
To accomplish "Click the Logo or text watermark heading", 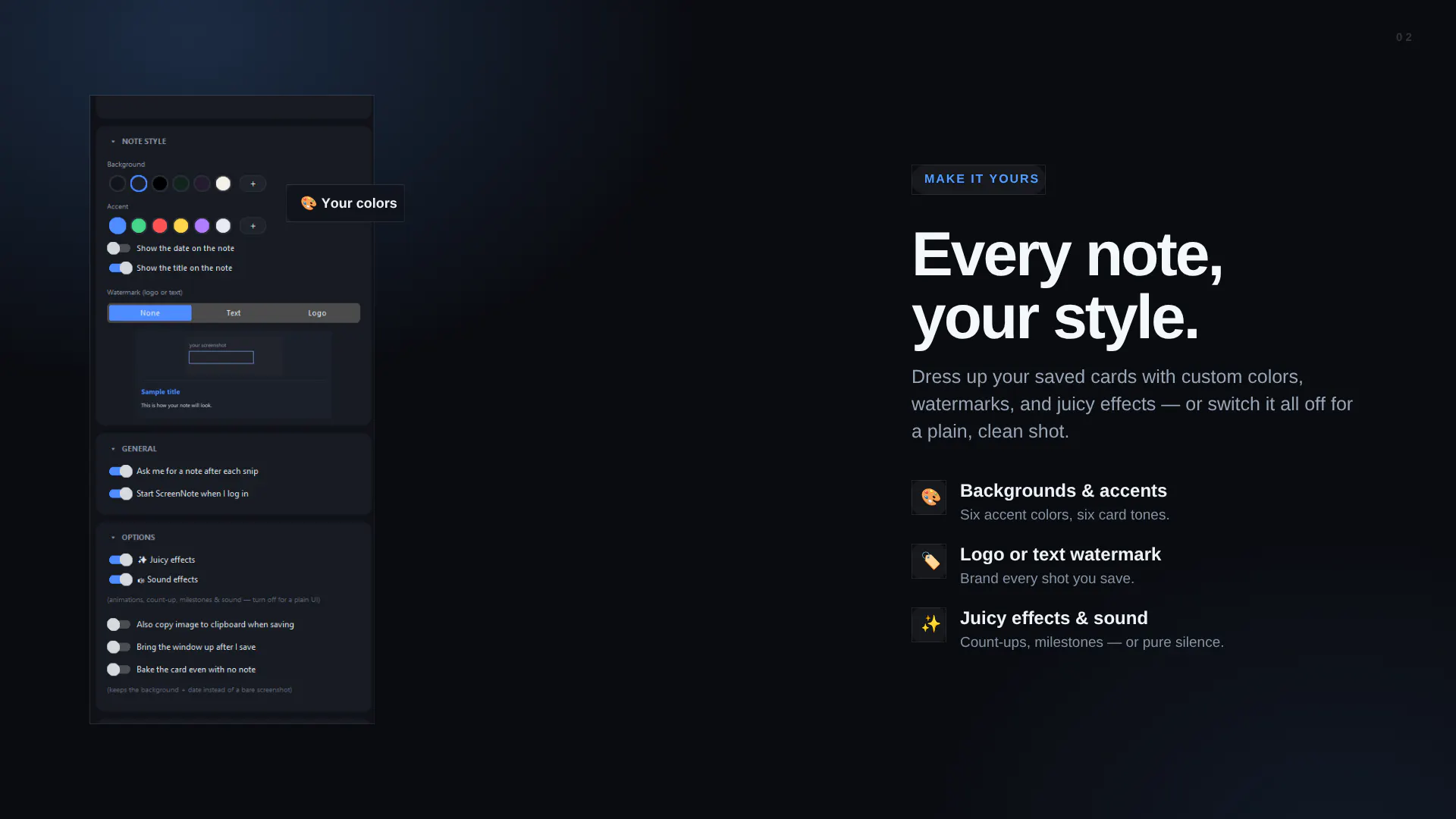I will pos(1060,554).
